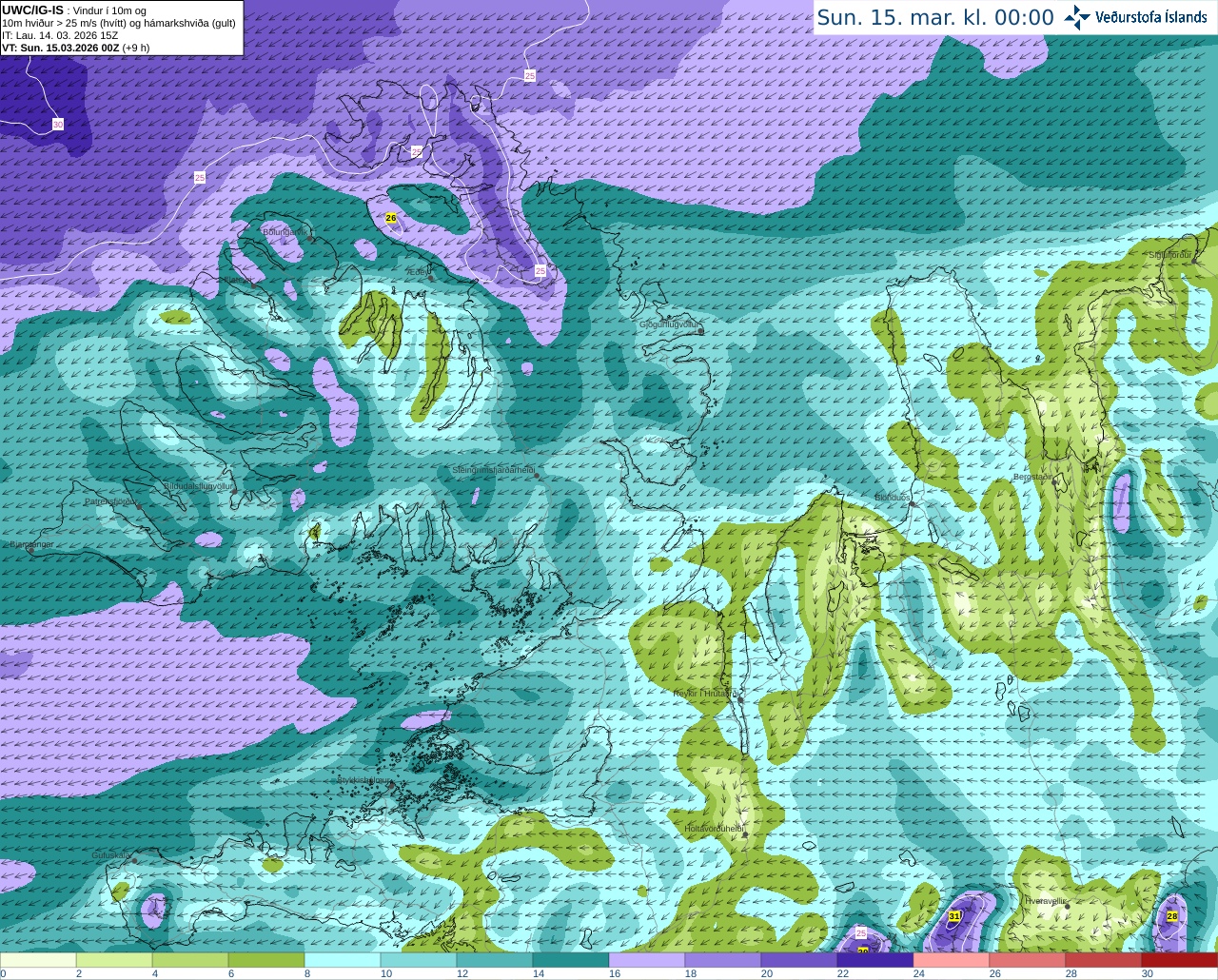Click the Hveravellir station label
The width and height of the screenshot is (1218, 980).
(x=1045, y=900)
